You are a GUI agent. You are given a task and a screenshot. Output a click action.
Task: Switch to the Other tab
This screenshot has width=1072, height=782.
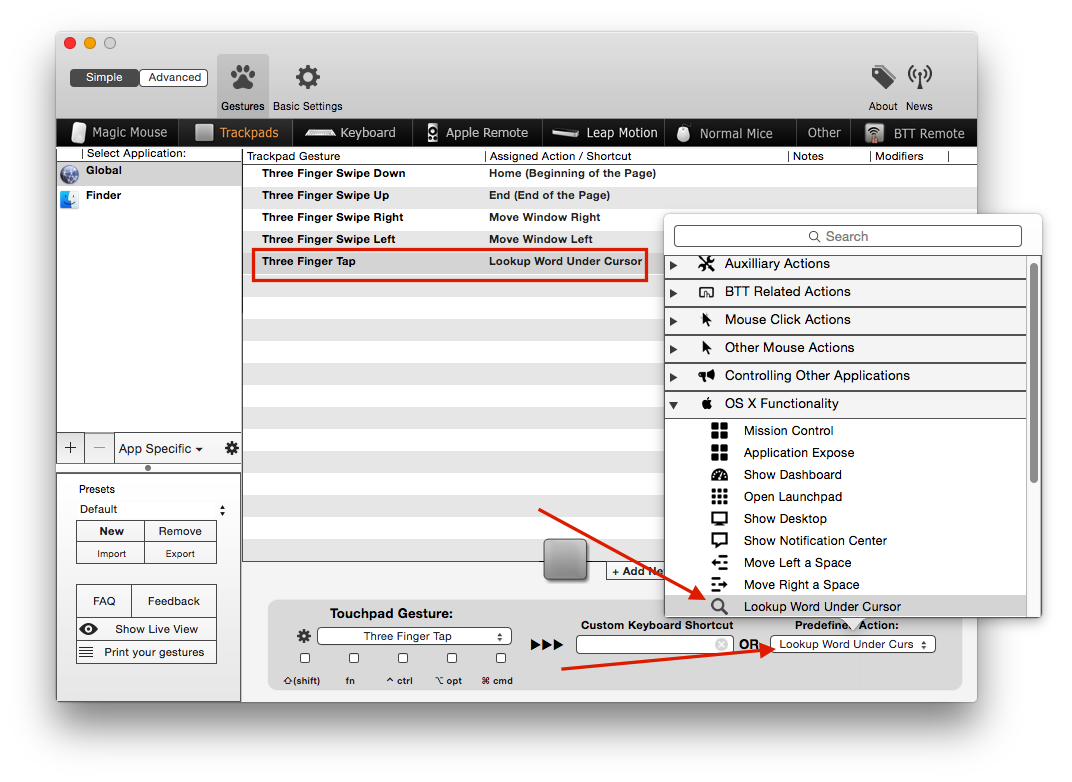coord(824,133)
